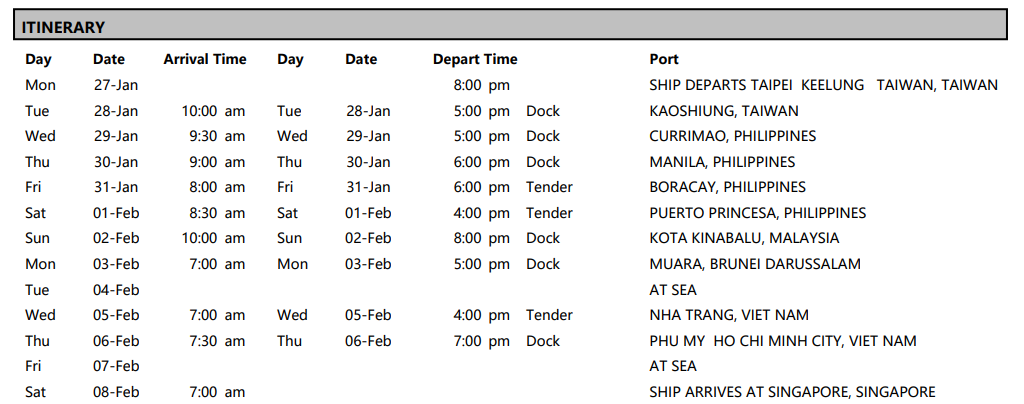1024x404 pixels.
Task: Click the Tender label for Boracay
Action: click(549, 187)
